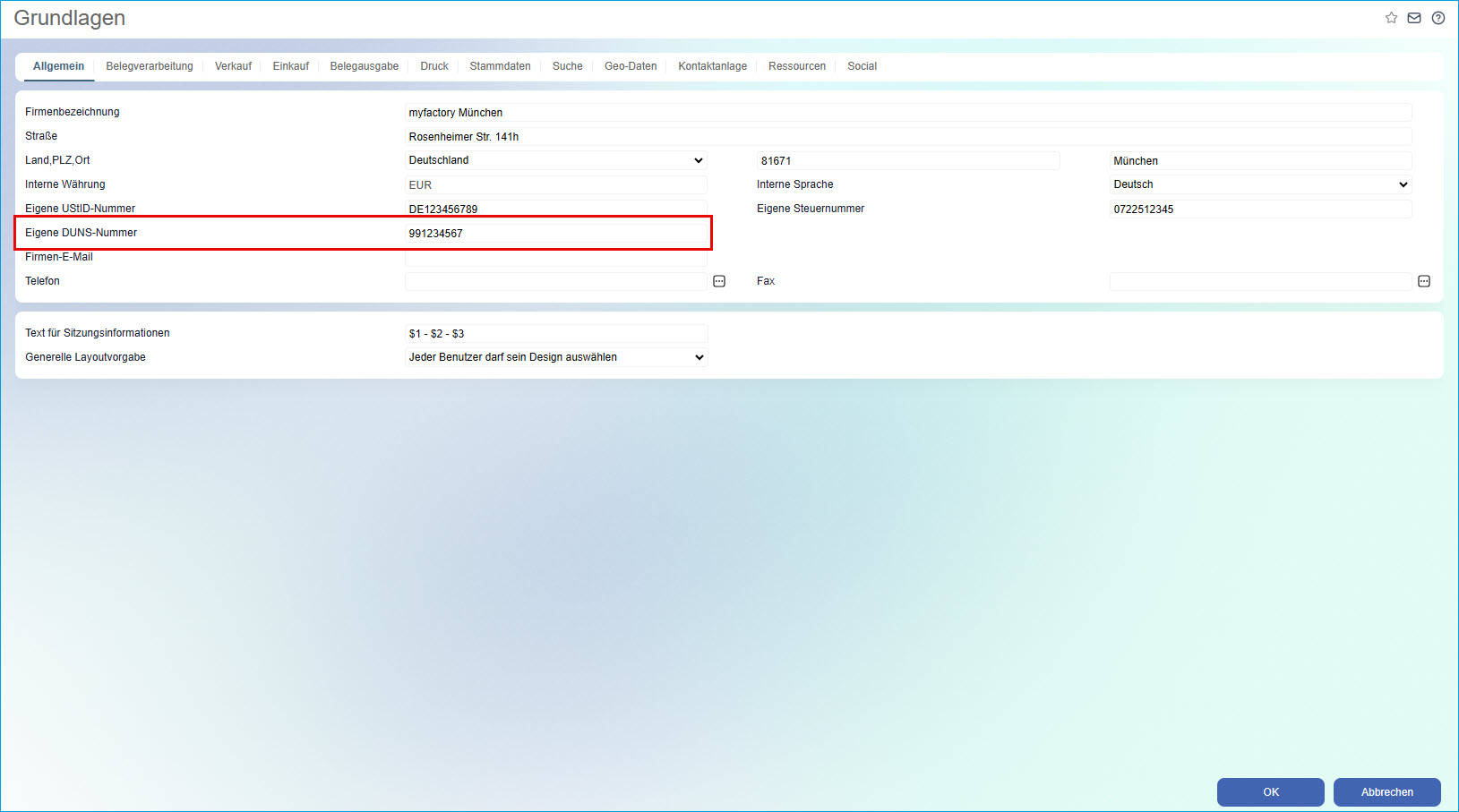
Task: Go to the Kontaktanlage tab
Action: pyautogui.click(x=713, y=66)
